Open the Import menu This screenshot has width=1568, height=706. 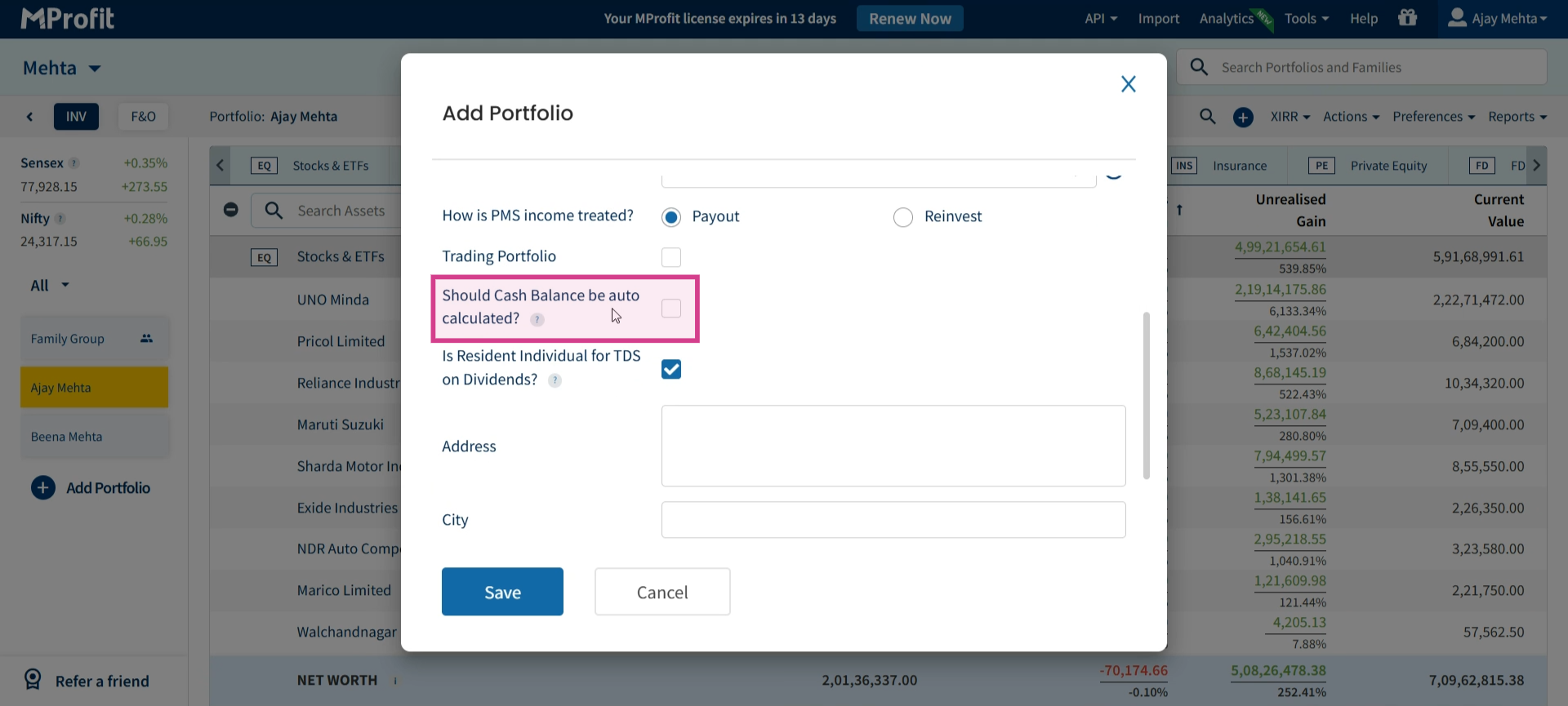1159,19
